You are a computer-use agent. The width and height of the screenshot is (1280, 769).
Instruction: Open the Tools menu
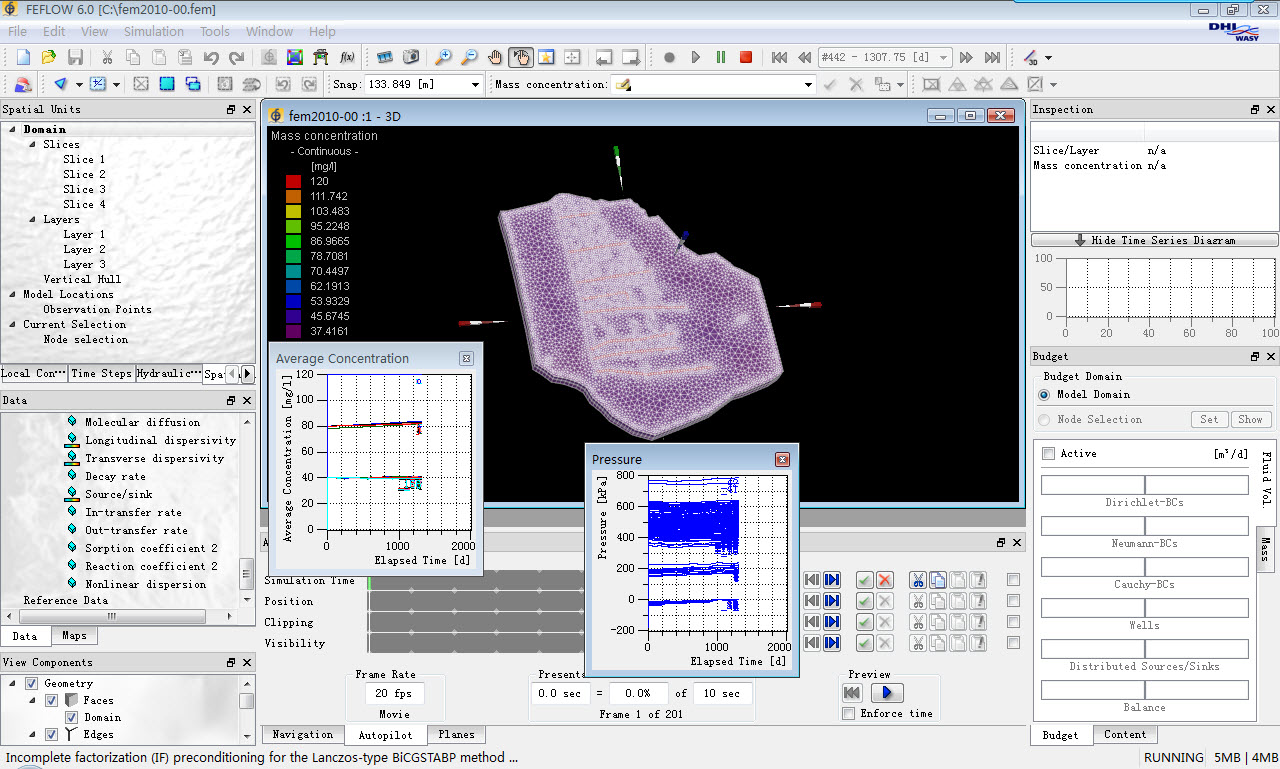215,32
